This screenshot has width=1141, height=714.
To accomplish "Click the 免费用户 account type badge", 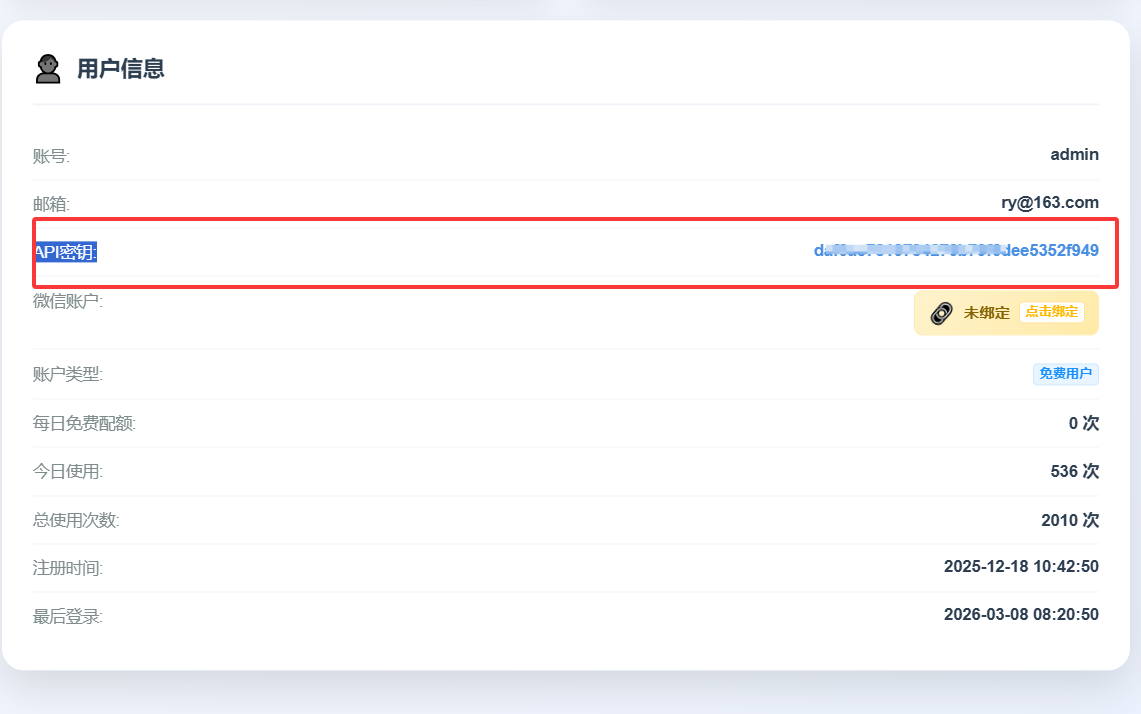I will (x=1066, y=374).
